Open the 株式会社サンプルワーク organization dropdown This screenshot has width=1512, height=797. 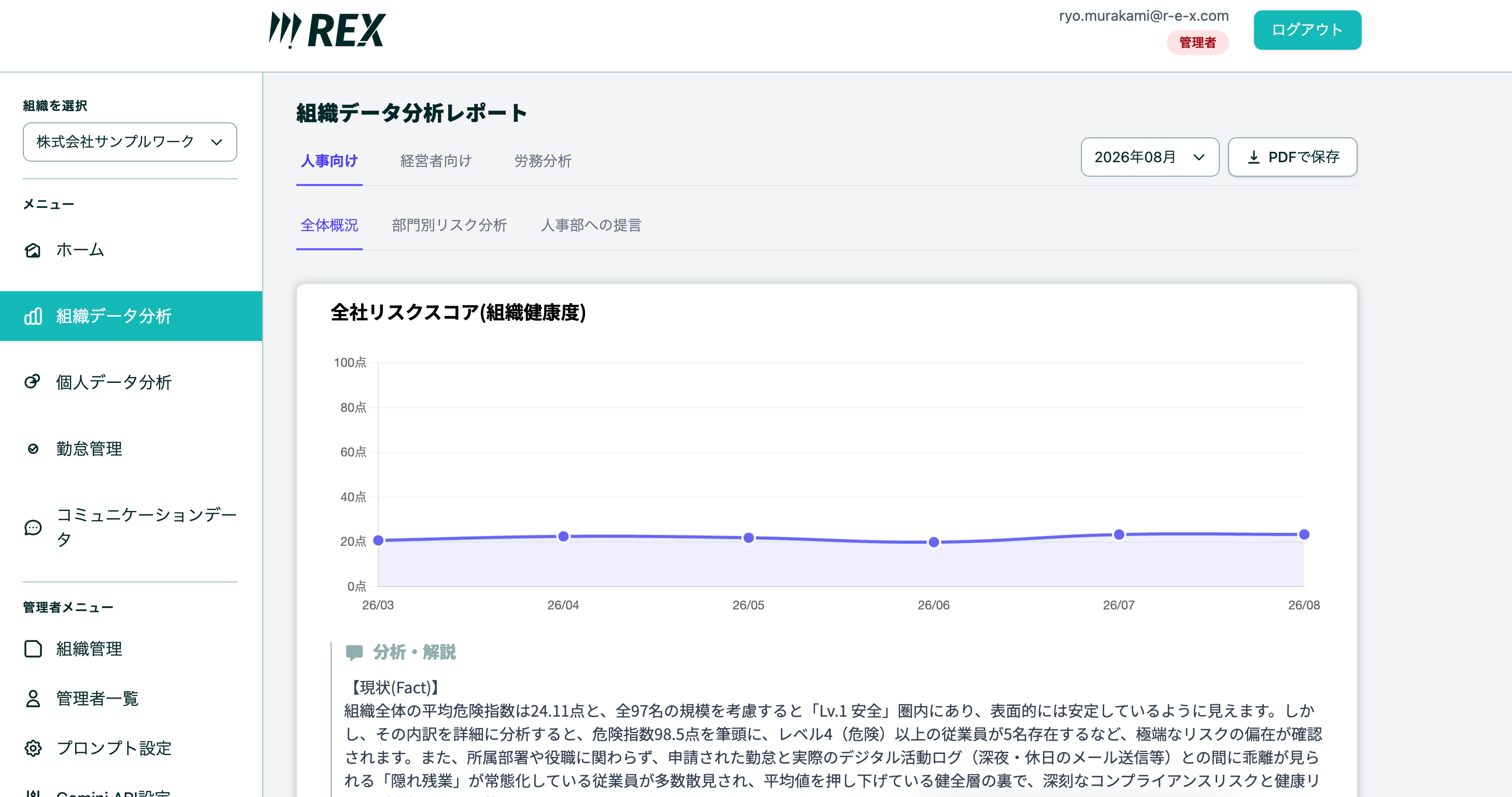coord(130,142)
